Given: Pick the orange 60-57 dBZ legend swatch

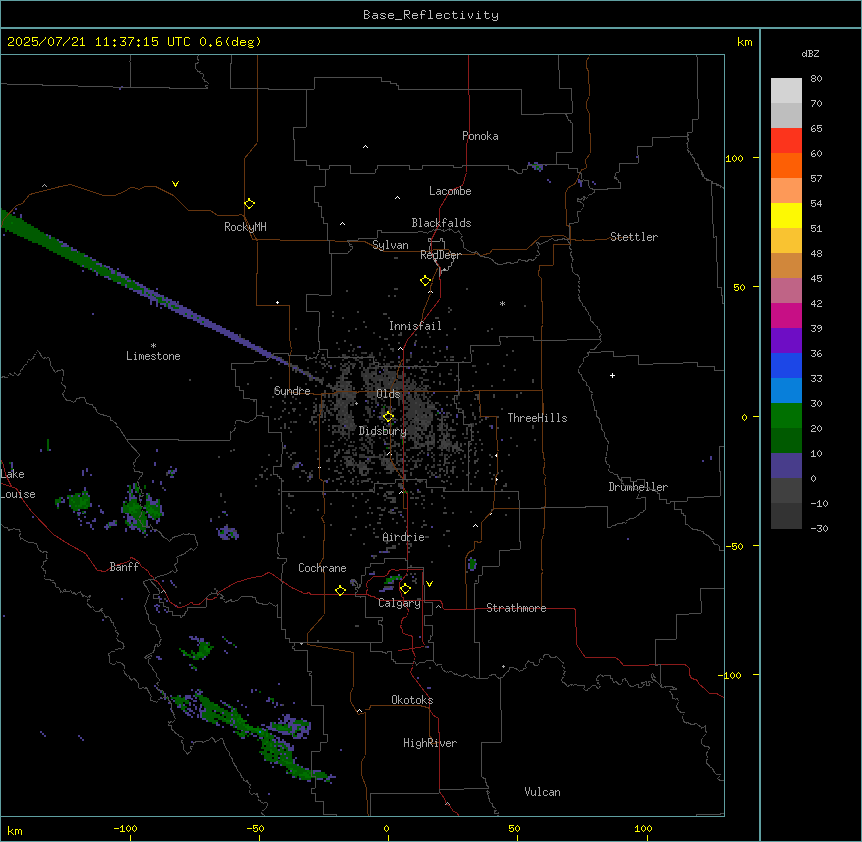Looking at the screenshot, I should [786, 165].
